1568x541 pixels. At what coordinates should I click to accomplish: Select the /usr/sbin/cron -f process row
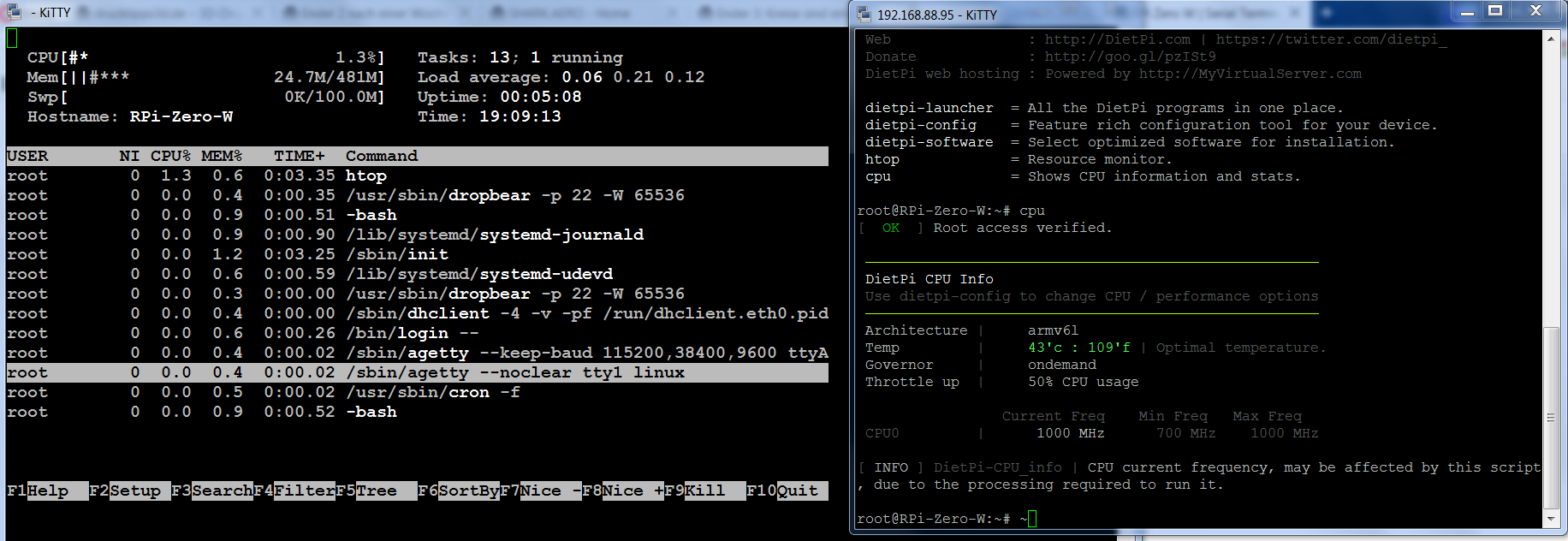(417, 392)
